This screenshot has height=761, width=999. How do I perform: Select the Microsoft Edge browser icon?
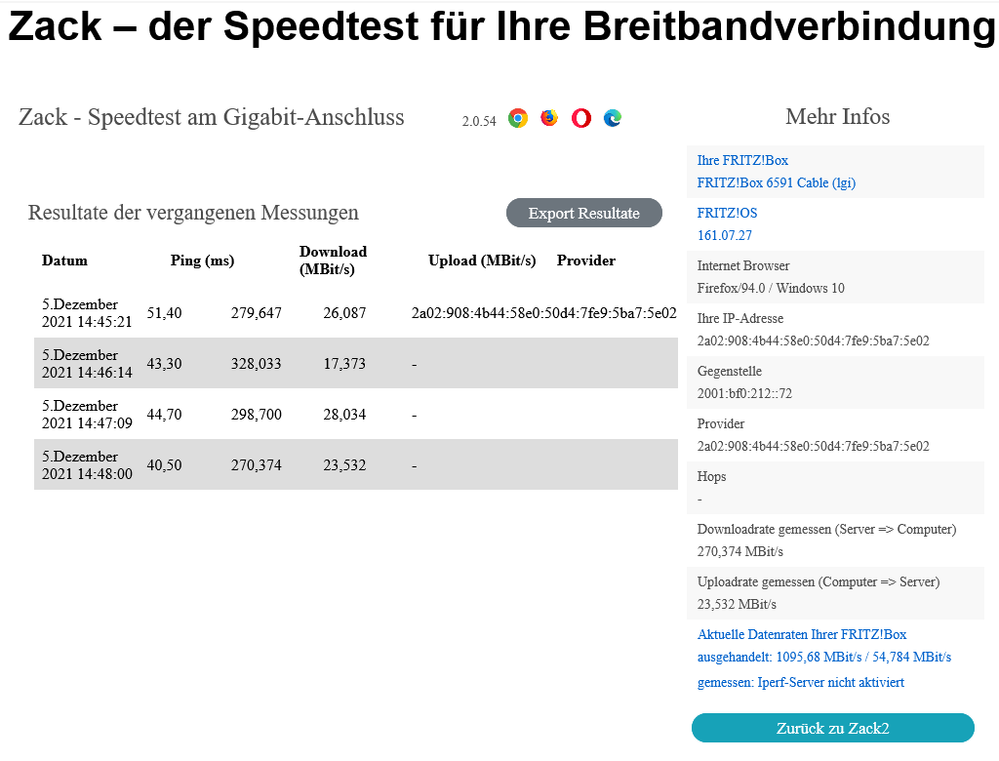click(x=611, y=117)
